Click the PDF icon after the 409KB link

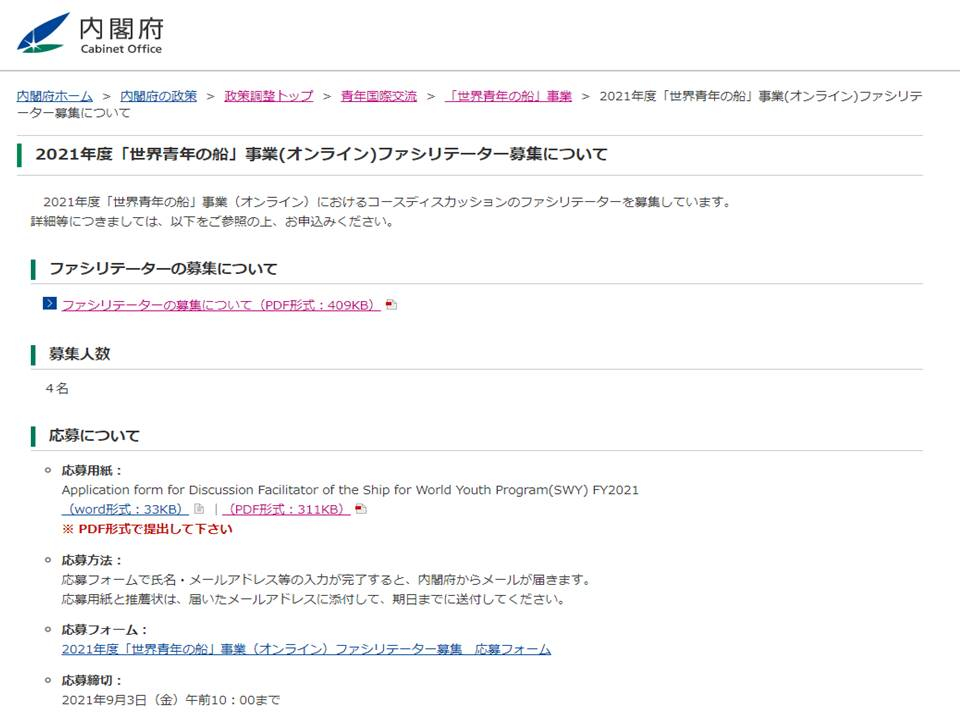(x=391, y=304)
